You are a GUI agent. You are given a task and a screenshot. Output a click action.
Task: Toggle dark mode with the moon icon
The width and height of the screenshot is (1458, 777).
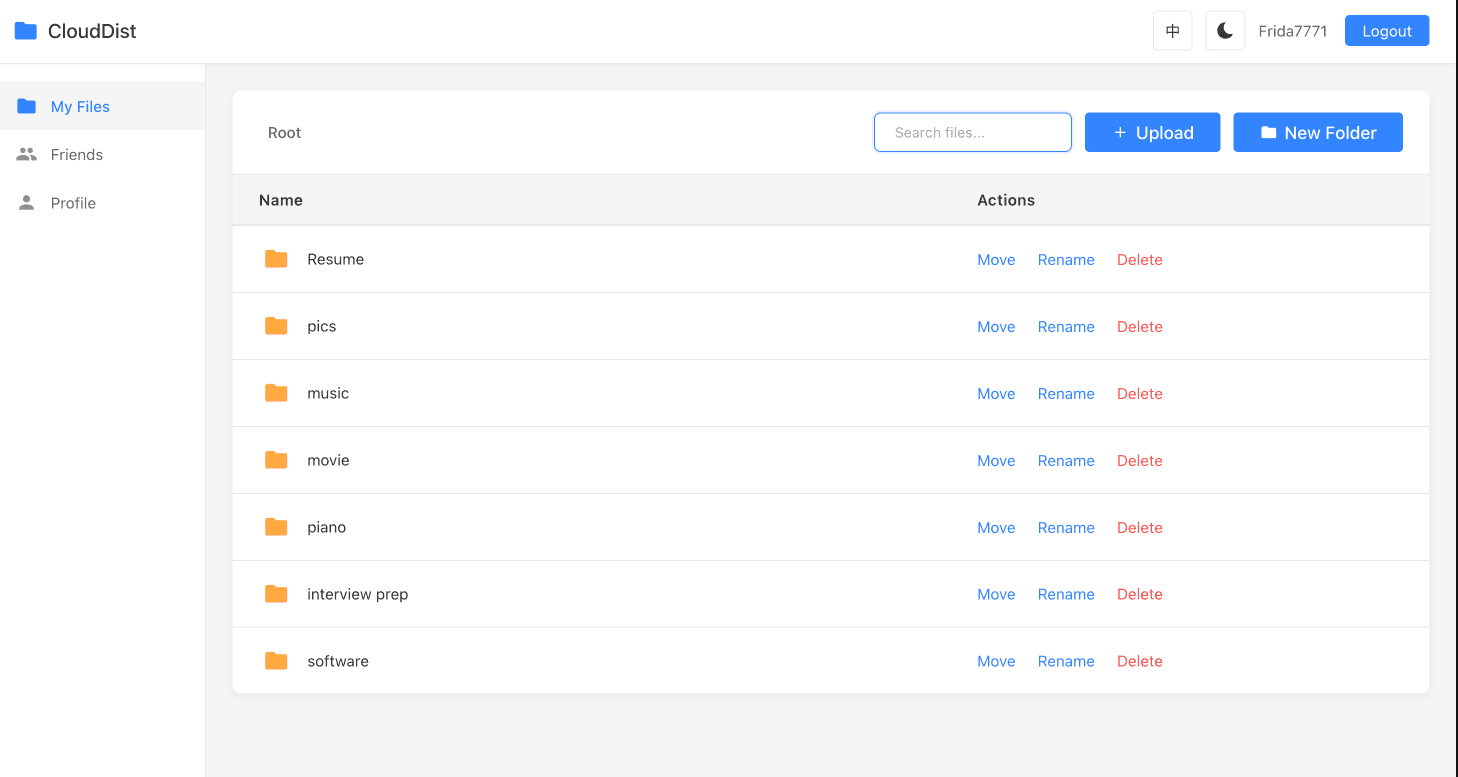pyautogui.click(x=1225, y=31)
